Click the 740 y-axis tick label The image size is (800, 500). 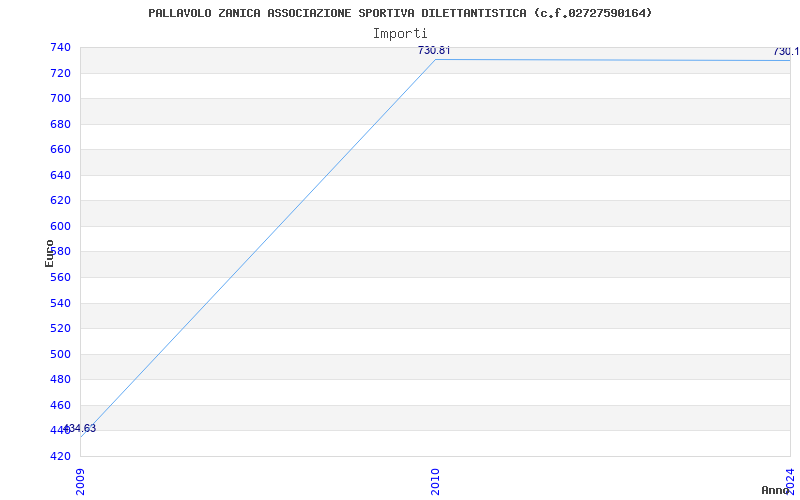click(60, 47)
